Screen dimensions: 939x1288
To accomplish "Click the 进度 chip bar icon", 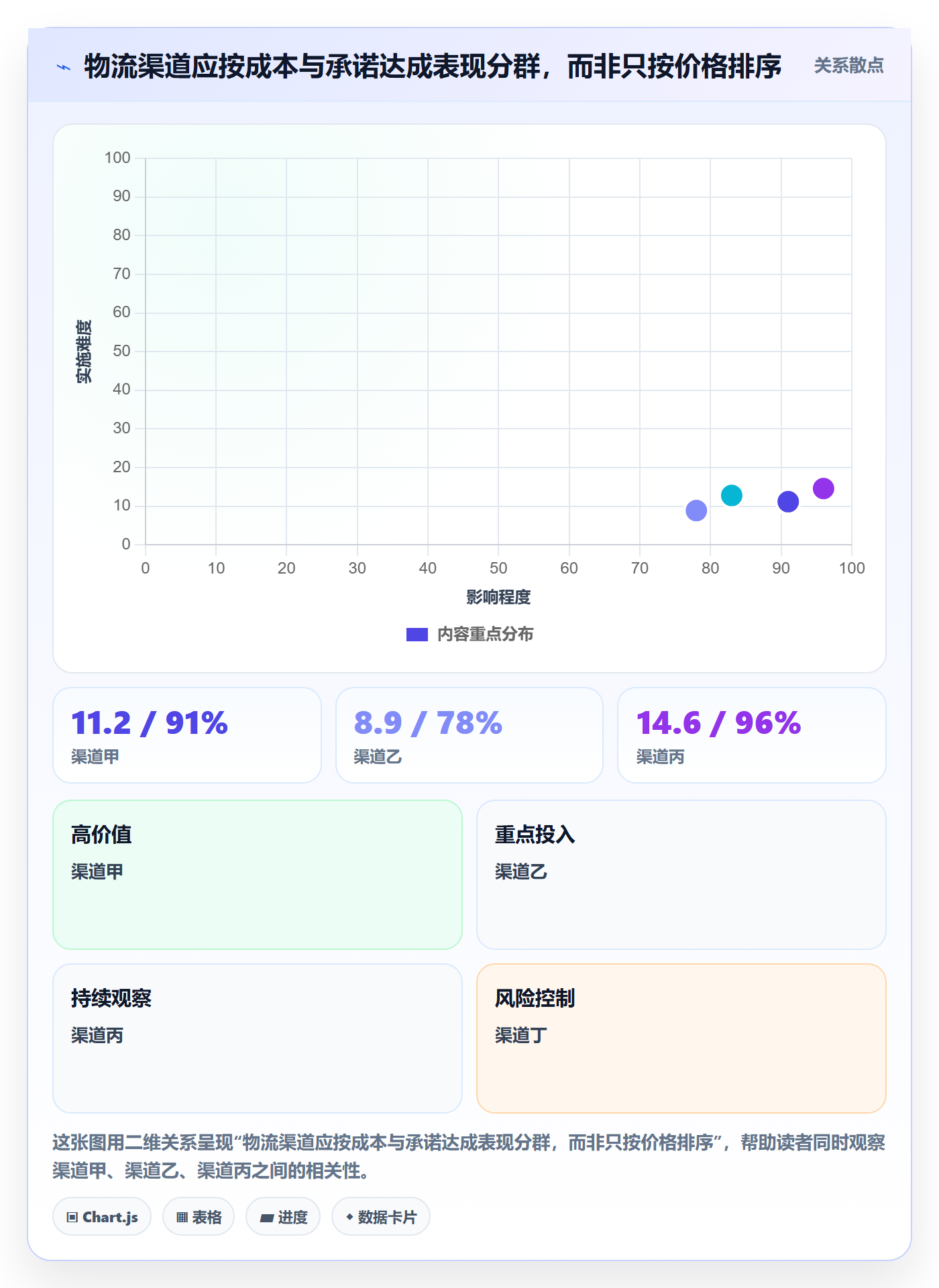I will [x=267, y=1218].
